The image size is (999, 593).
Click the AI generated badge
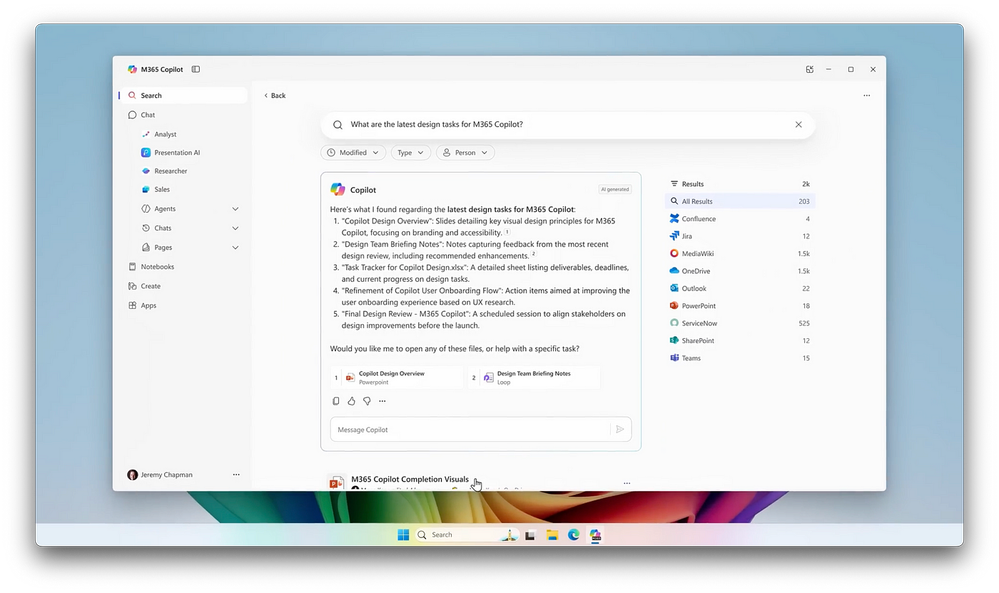[615, 189]
